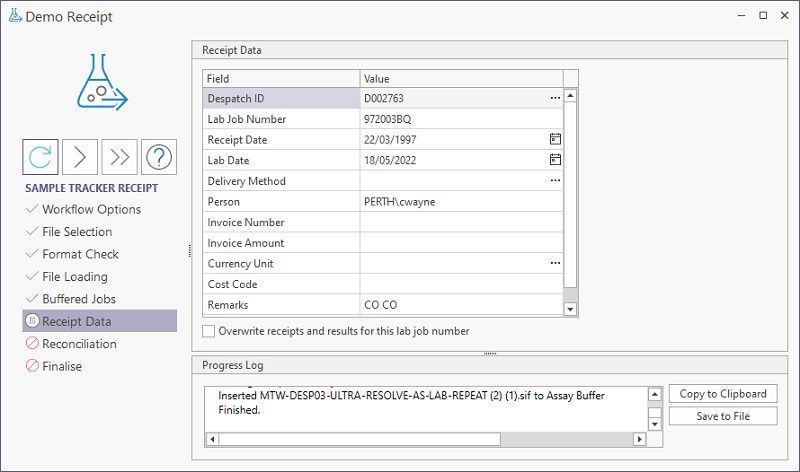Enable overwrite receipts and results checkbox
Screen dimensions: 800x472
tap(208, 331)
